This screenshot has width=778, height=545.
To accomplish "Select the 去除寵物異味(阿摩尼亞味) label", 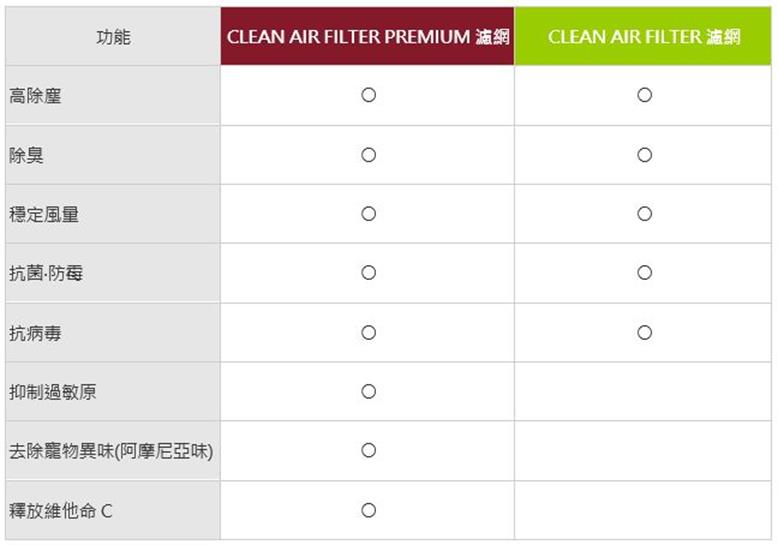I will pyautogui.click(x=111, y=451).
